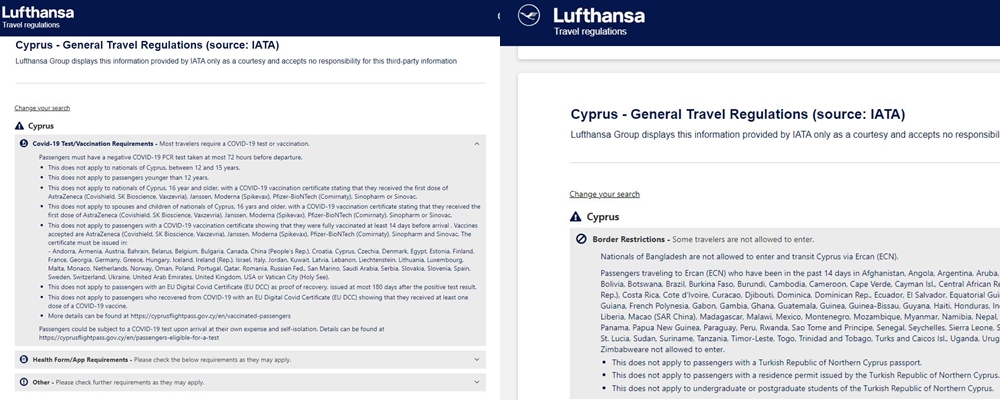Screen dimensions: 1000x400
Task: Click 'Nationals of Bangladesh are not allowed to enter' line
Action: coord(749,257)
